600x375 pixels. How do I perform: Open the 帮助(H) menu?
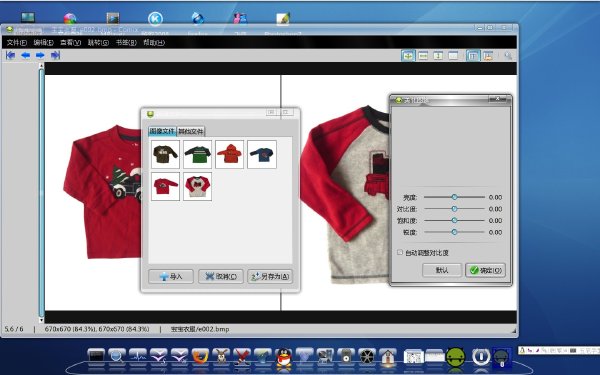coord(154,42)
